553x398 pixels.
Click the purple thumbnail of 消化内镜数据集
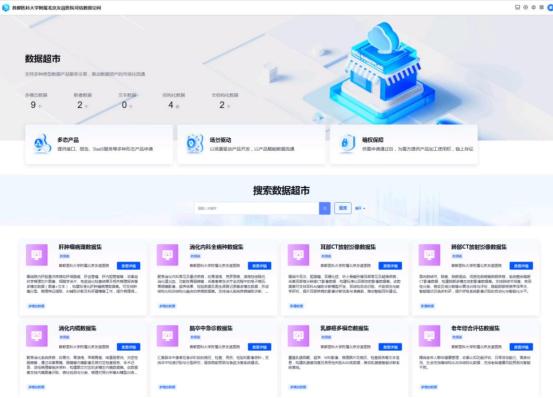37,336
